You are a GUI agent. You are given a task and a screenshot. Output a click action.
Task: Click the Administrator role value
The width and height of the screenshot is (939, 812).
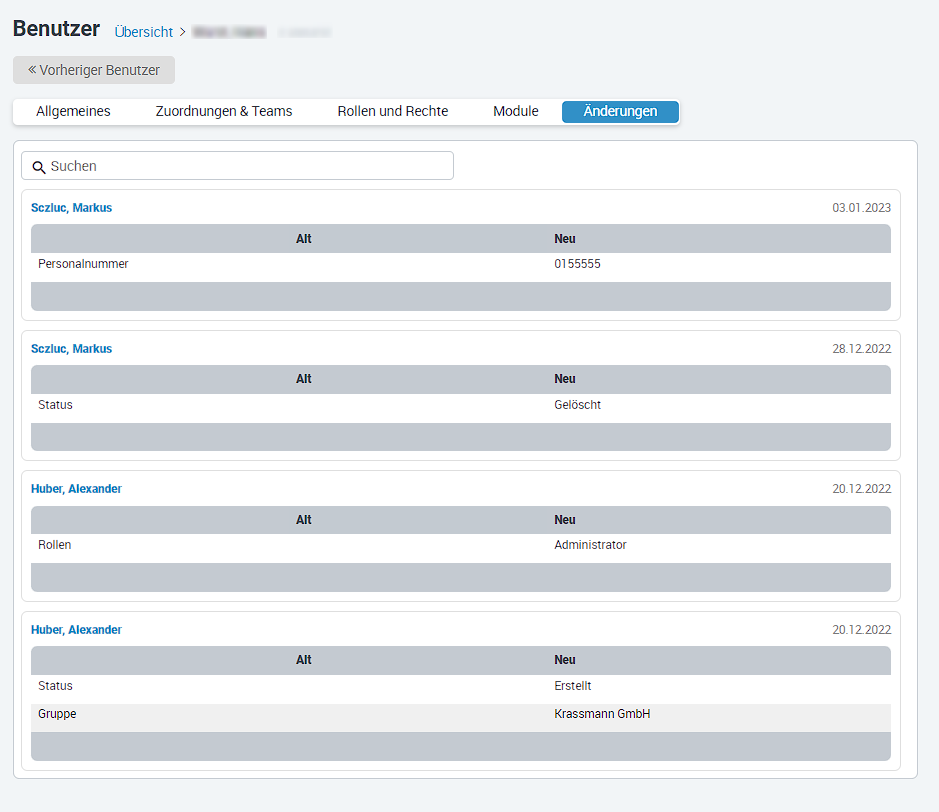pos(590,545)
